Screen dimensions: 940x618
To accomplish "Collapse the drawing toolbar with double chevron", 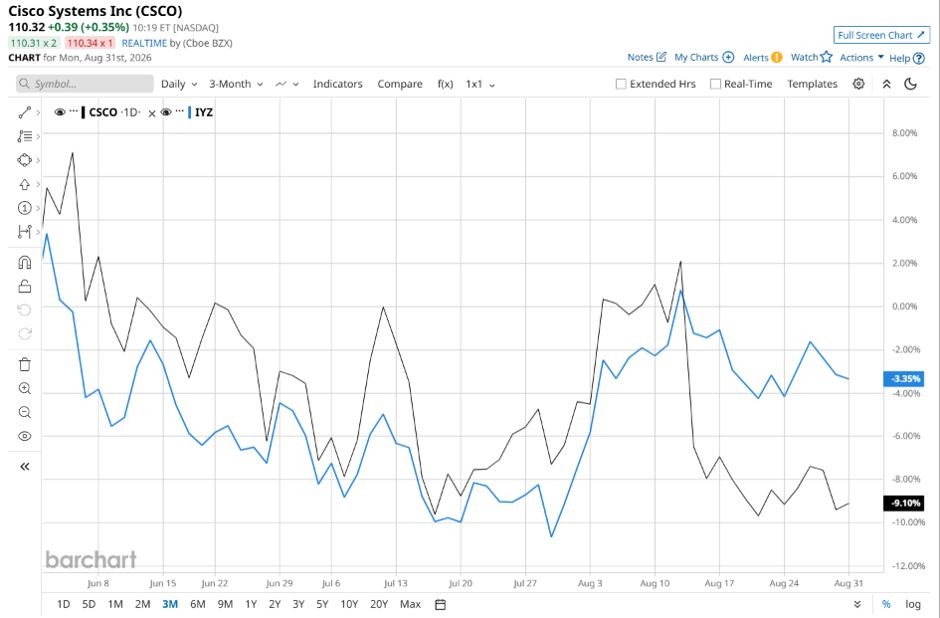I will coord(25,466).
